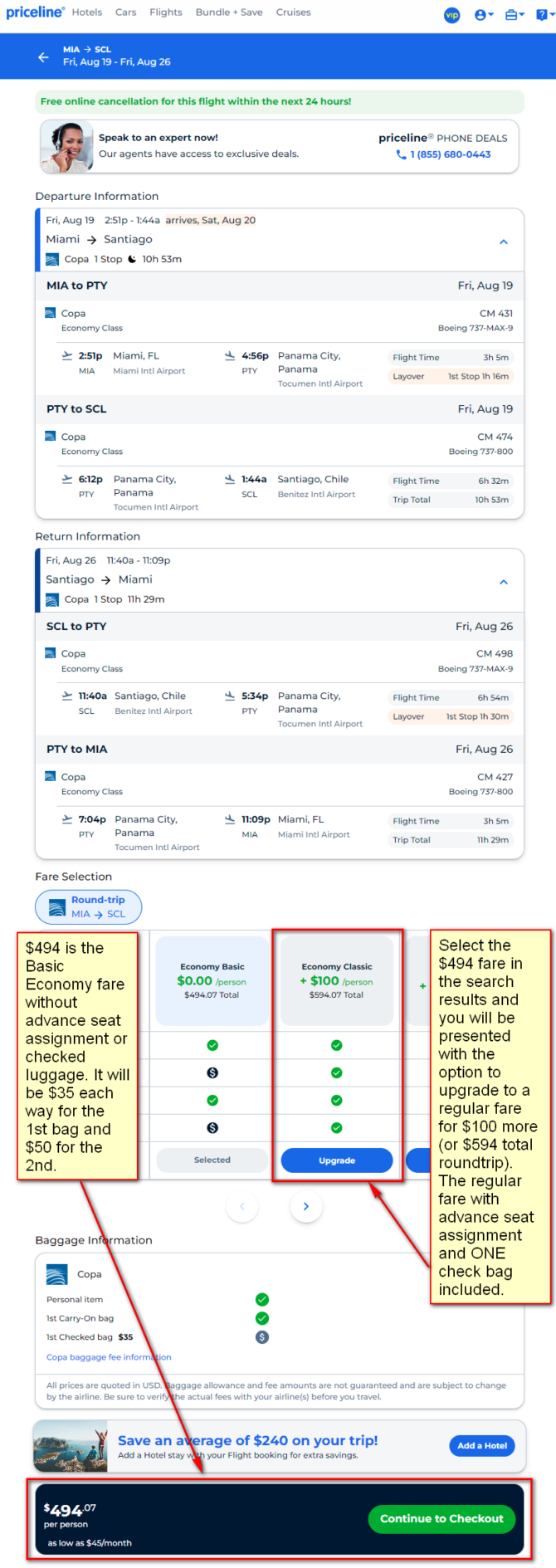This screenshot has height=1568, width=556.
Task: Click the landing icon next to 1:44a Santiago
Action: point(230,479)
